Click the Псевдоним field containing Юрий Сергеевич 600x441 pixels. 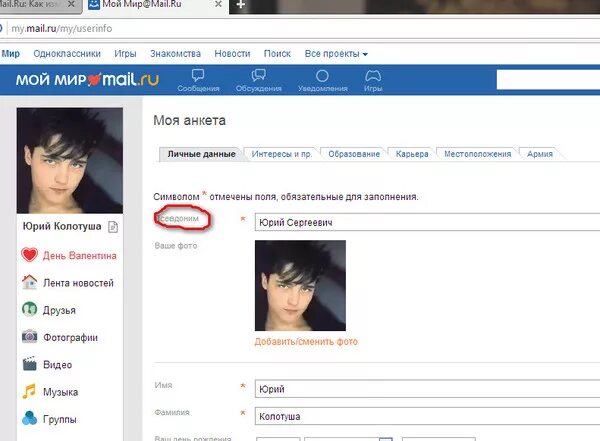pyautogui.click(x=427, y=222)
